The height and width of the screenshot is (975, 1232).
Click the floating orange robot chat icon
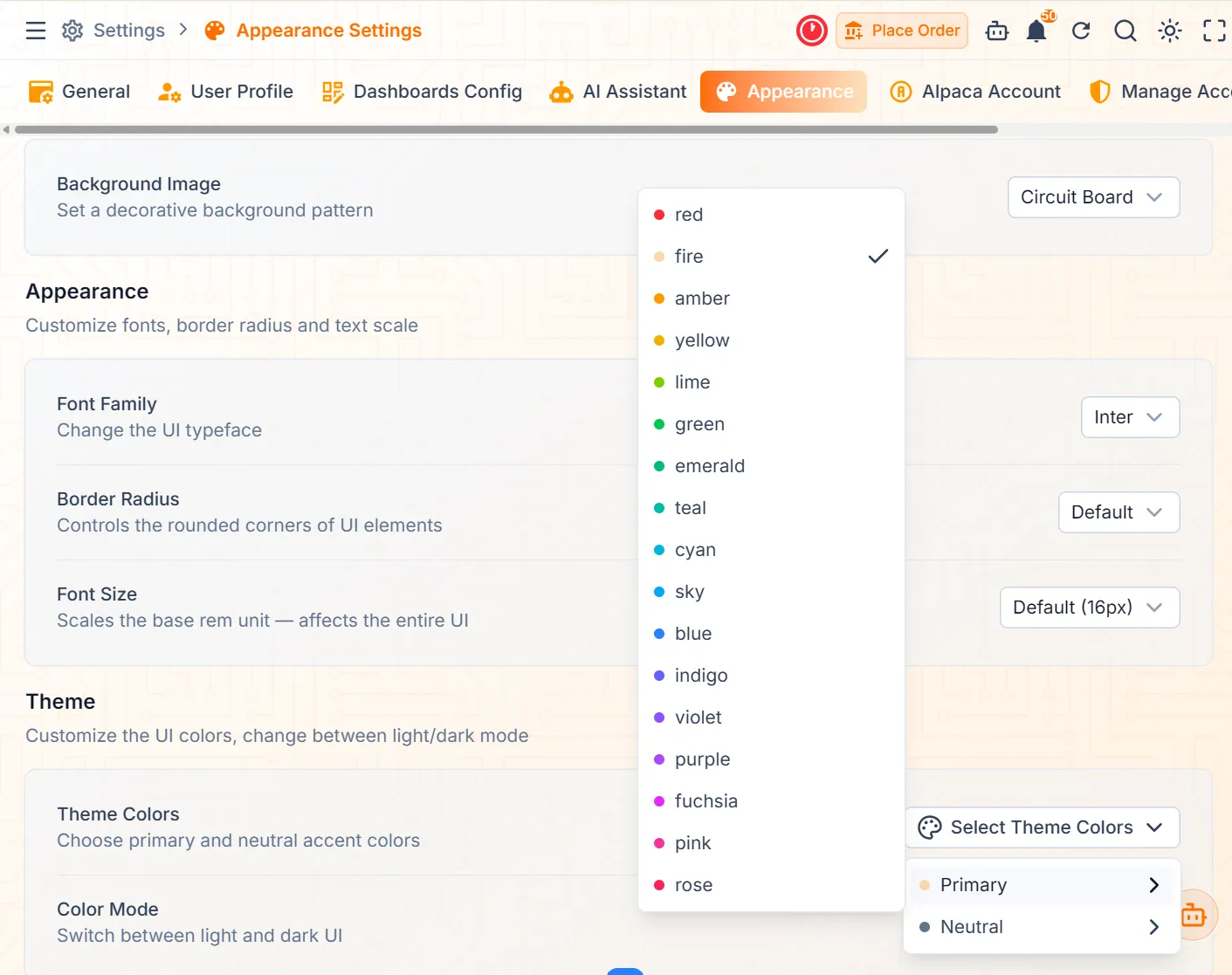tap(1194, 915)
